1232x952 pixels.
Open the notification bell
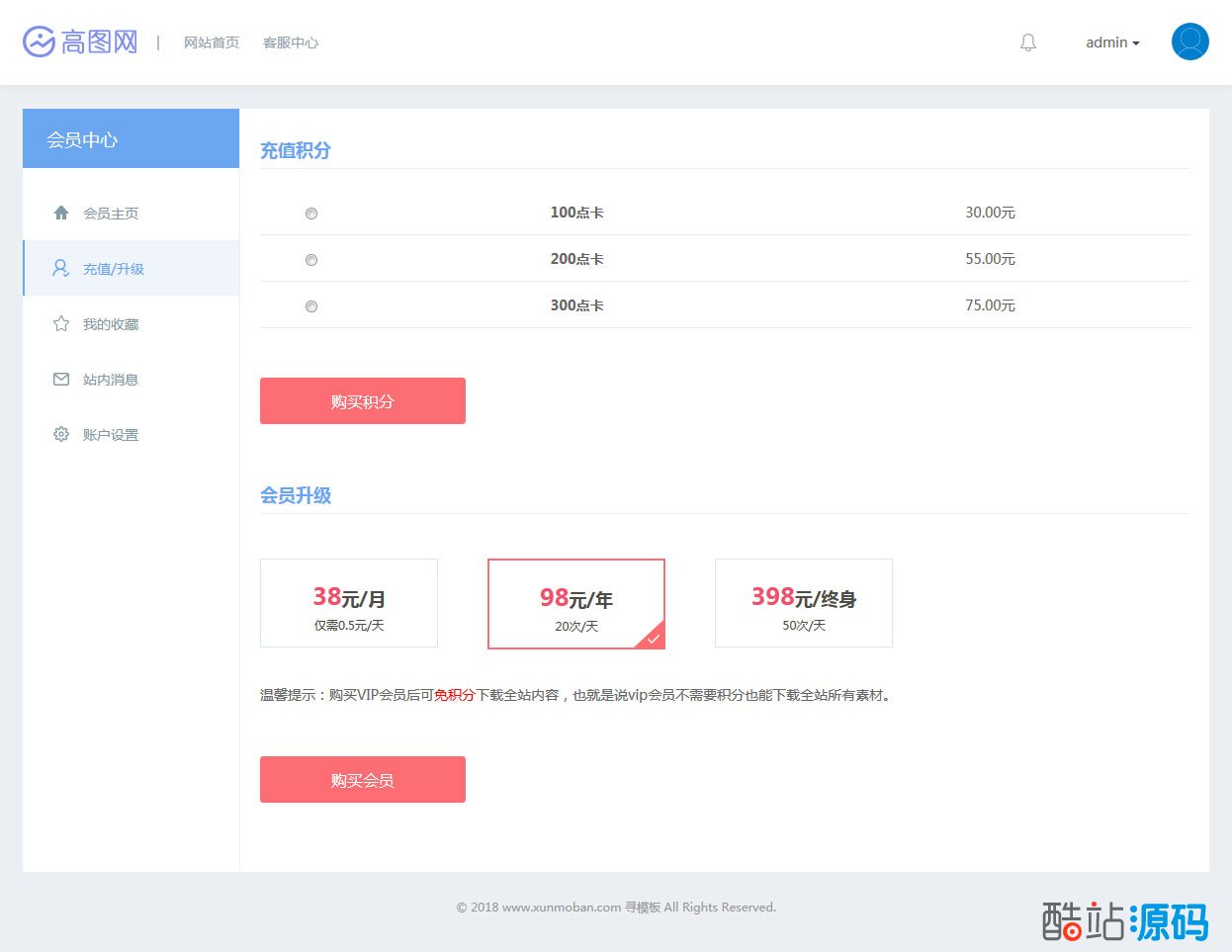click(1028, 43)
